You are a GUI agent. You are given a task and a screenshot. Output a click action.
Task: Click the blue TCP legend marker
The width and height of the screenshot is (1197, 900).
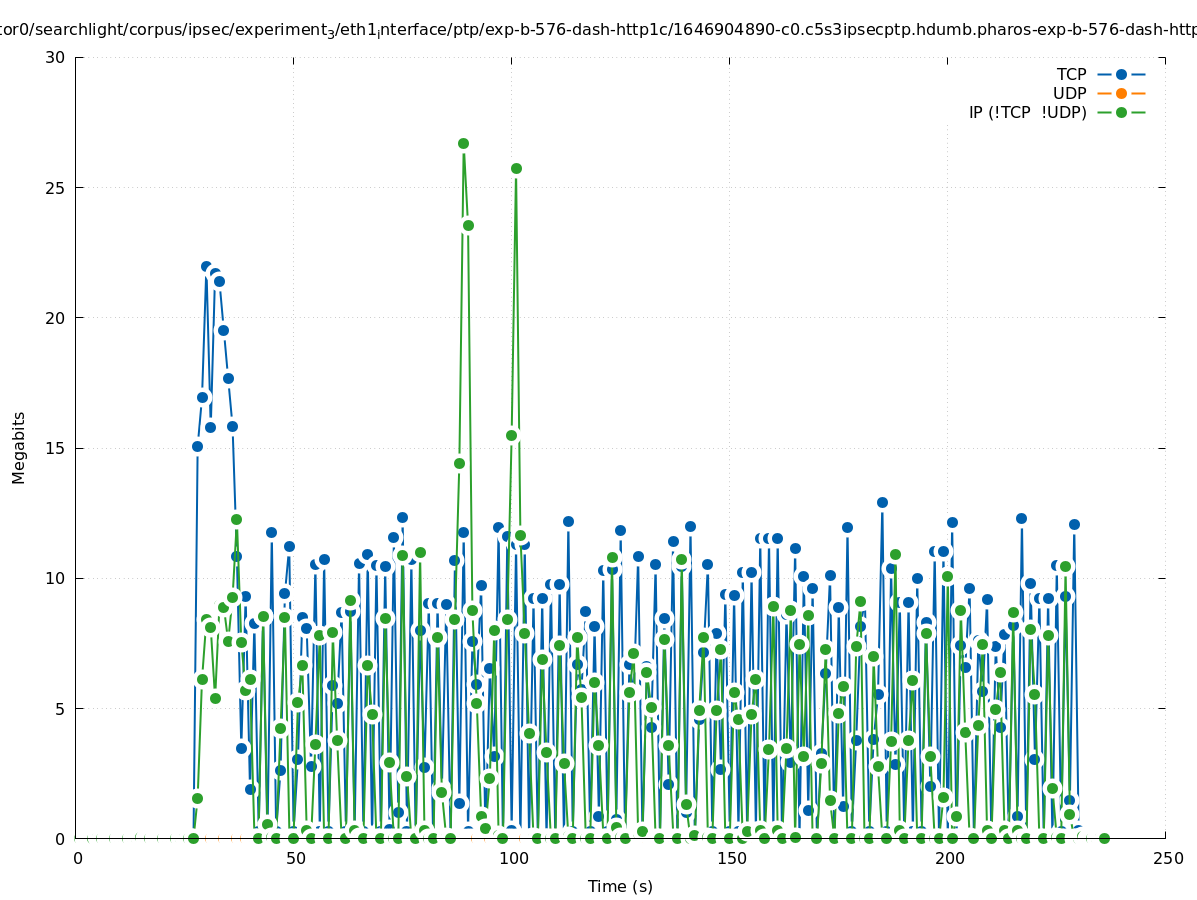pyautogui.click(x=1121, y=74)
